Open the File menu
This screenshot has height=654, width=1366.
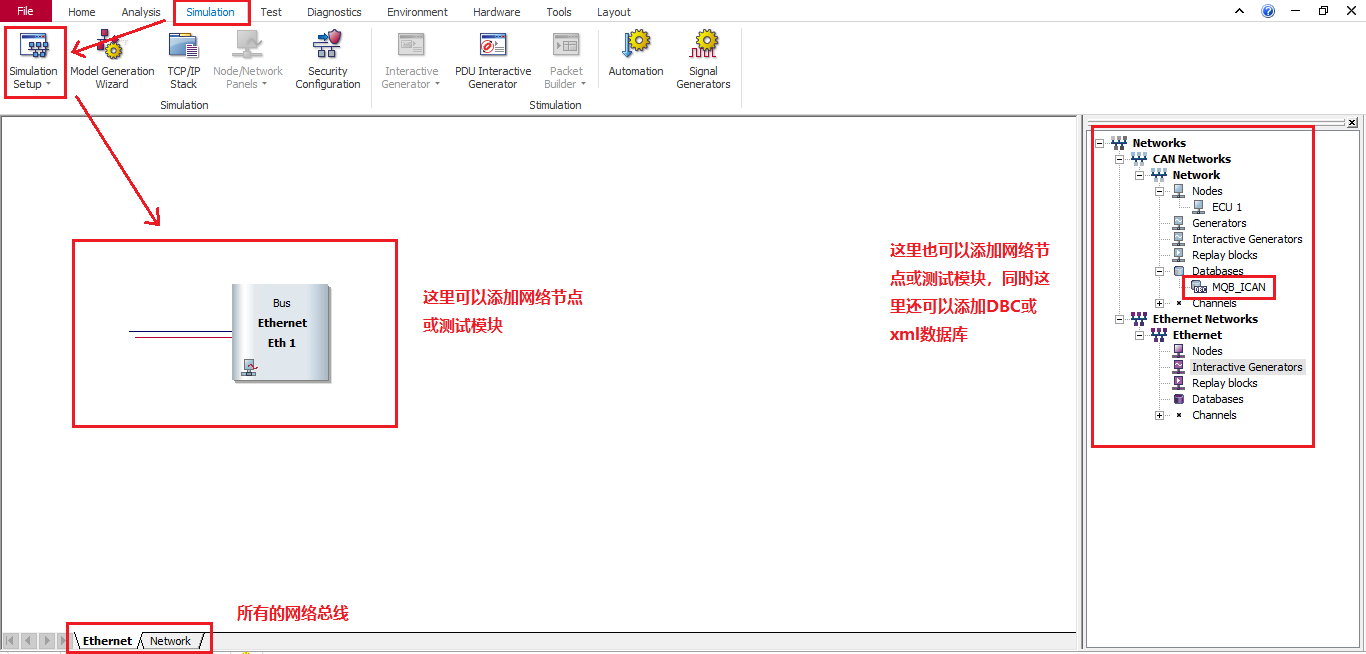click(25, 11)
